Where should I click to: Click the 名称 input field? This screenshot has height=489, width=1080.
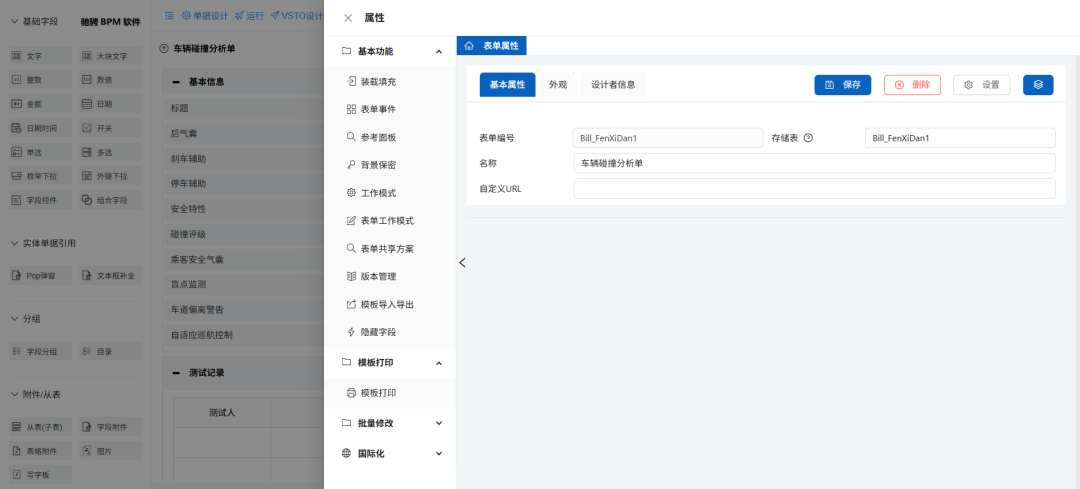814,163
